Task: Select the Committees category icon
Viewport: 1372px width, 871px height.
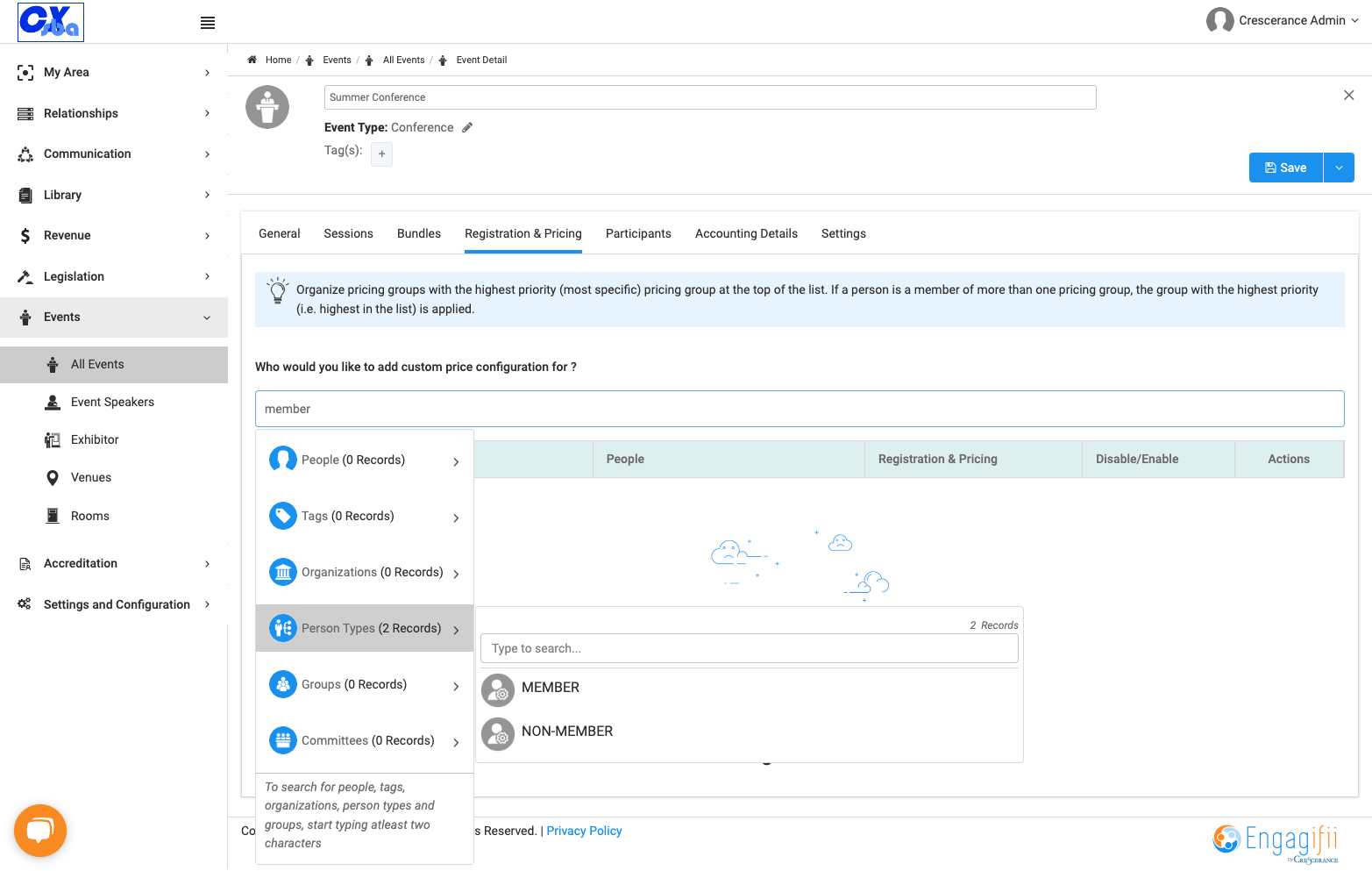Action: point(283,740)
